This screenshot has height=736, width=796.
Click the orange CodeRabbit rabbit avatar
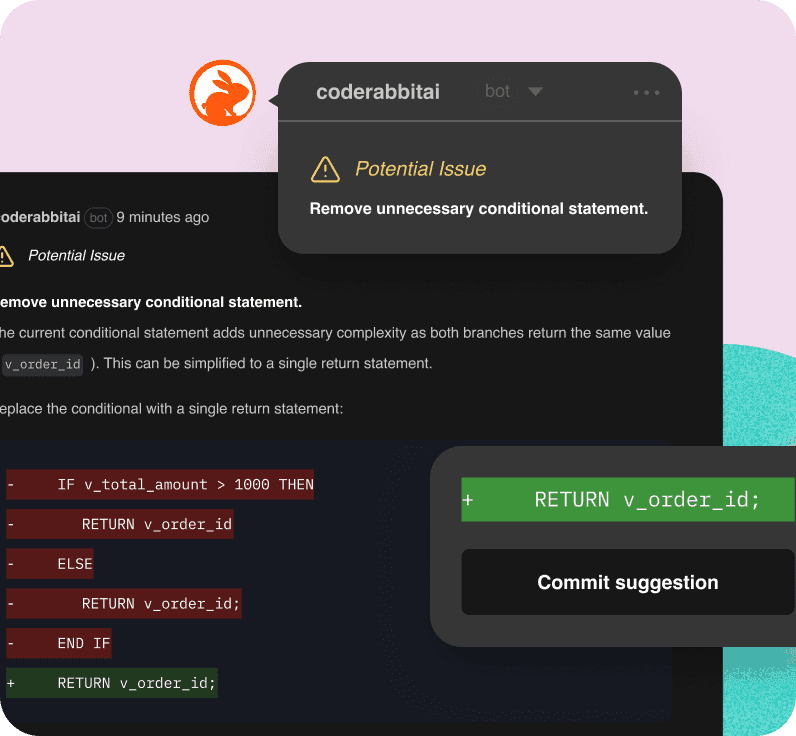click(222, 93)
